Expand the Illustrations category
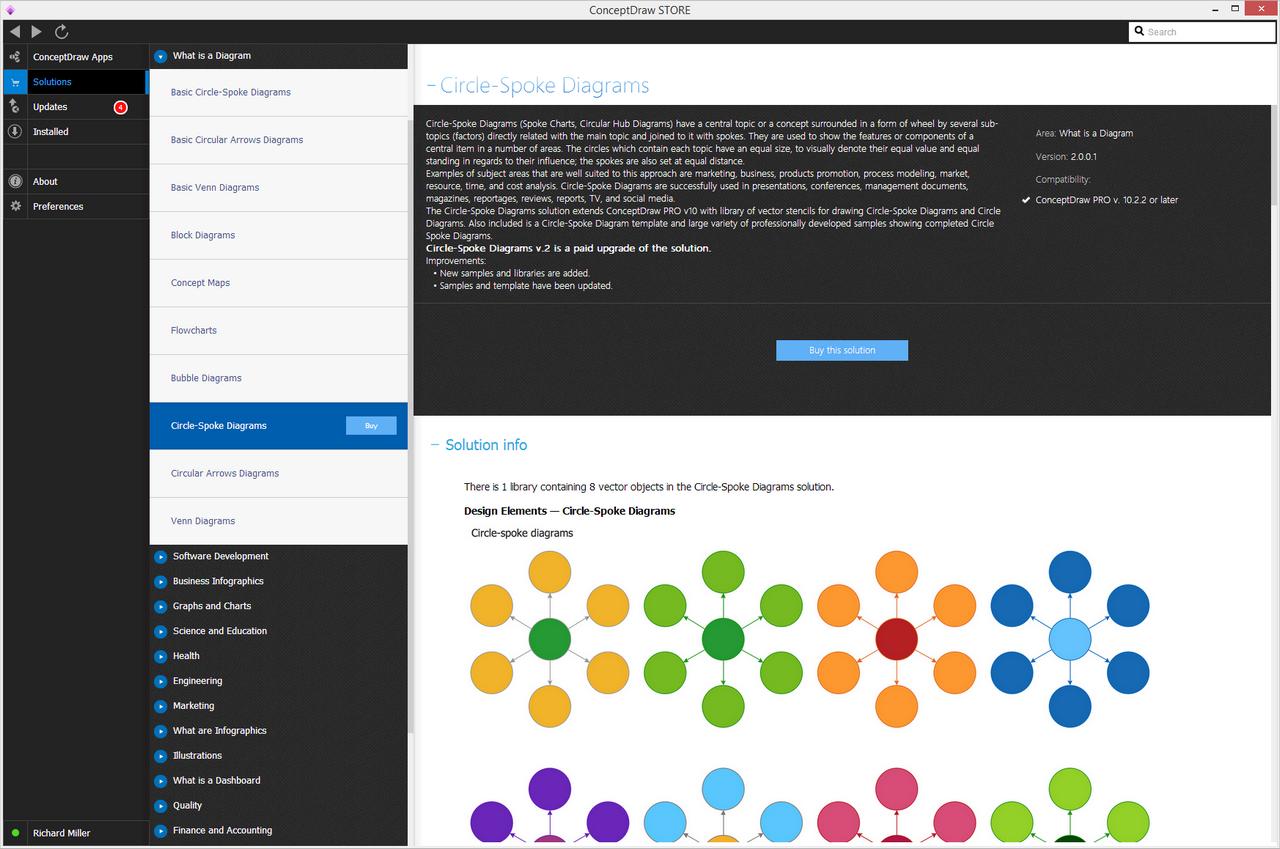The height and width of the screenshot is (849, 1280). click(x=161, y=756)
